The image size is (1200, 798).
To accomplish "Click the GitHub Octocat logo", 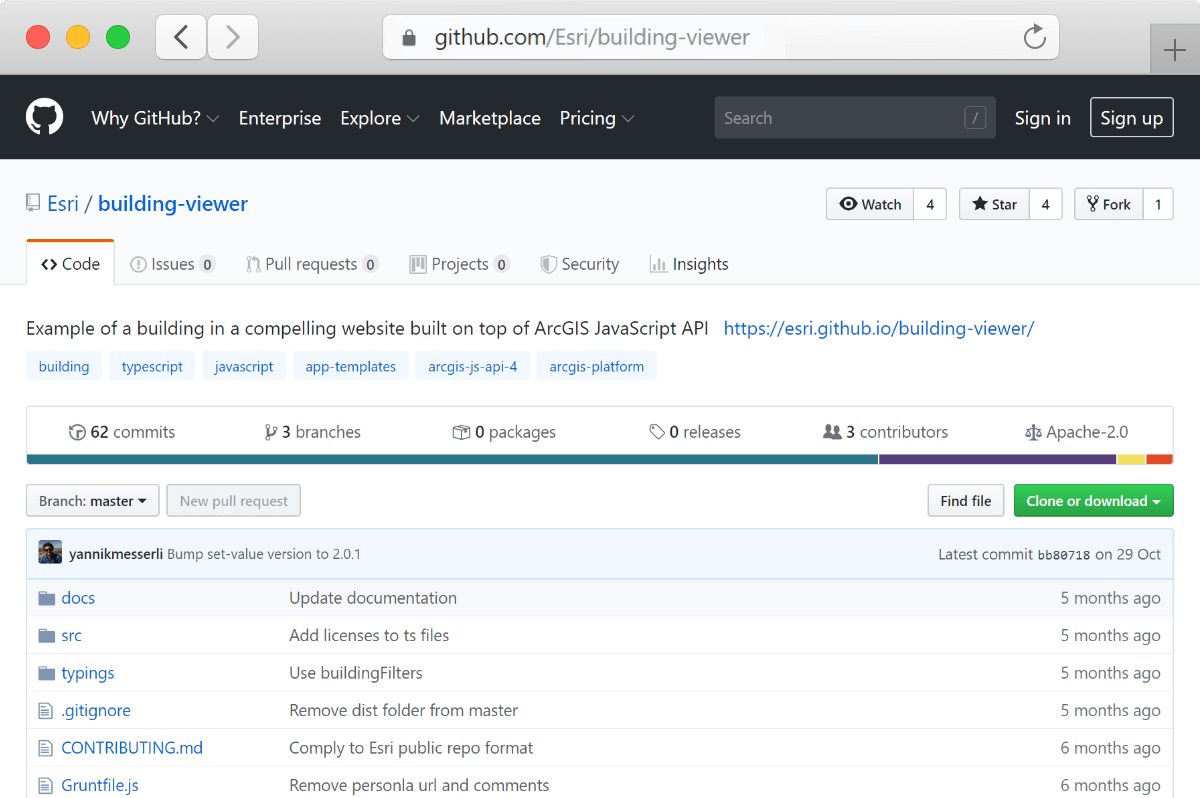I will (x=44, y=117).
